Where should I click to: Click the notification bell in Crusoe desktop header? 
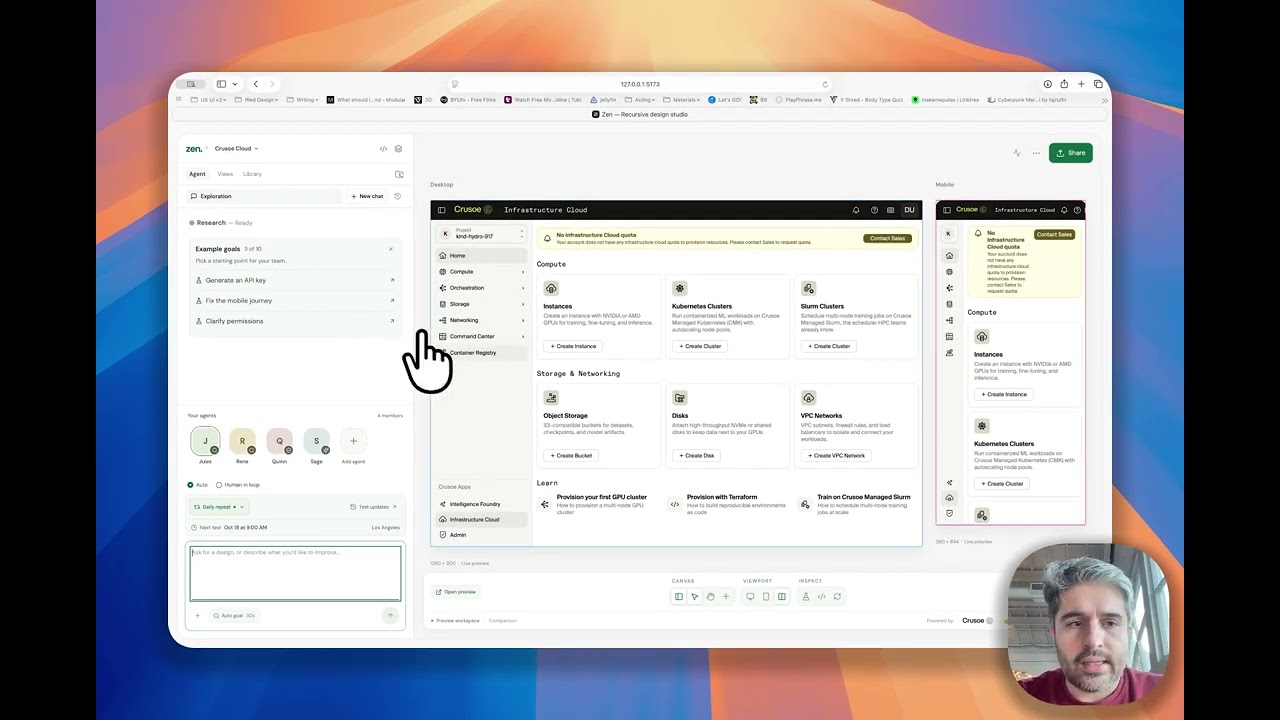coord(856,210)
